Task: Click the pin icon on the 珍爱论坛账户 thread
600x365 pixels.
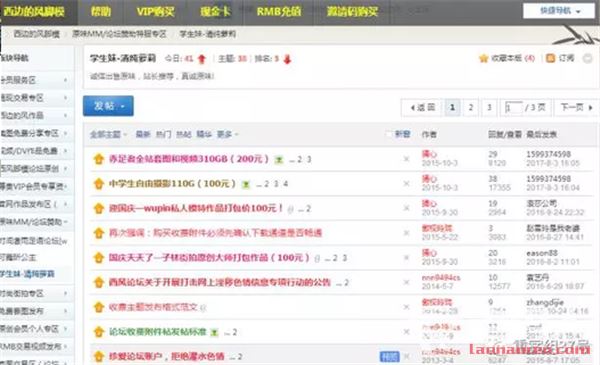Action: [99, 357]
